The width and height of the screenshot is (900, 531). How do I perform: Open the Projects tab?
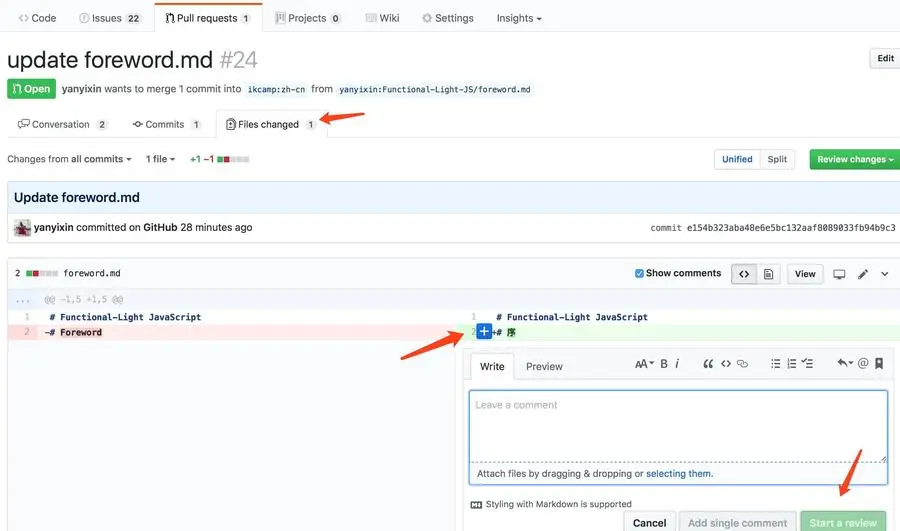tap(308, 18)
